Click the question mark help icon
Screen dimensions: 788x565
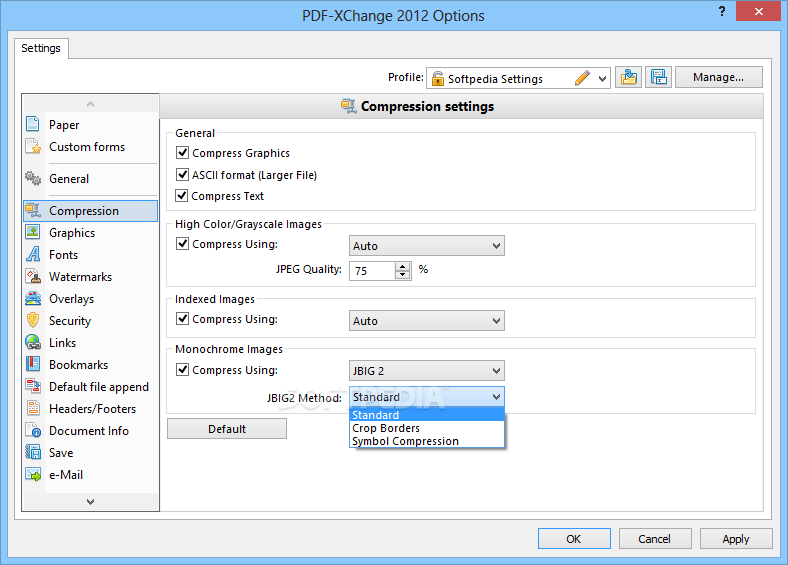pos(722,11)
